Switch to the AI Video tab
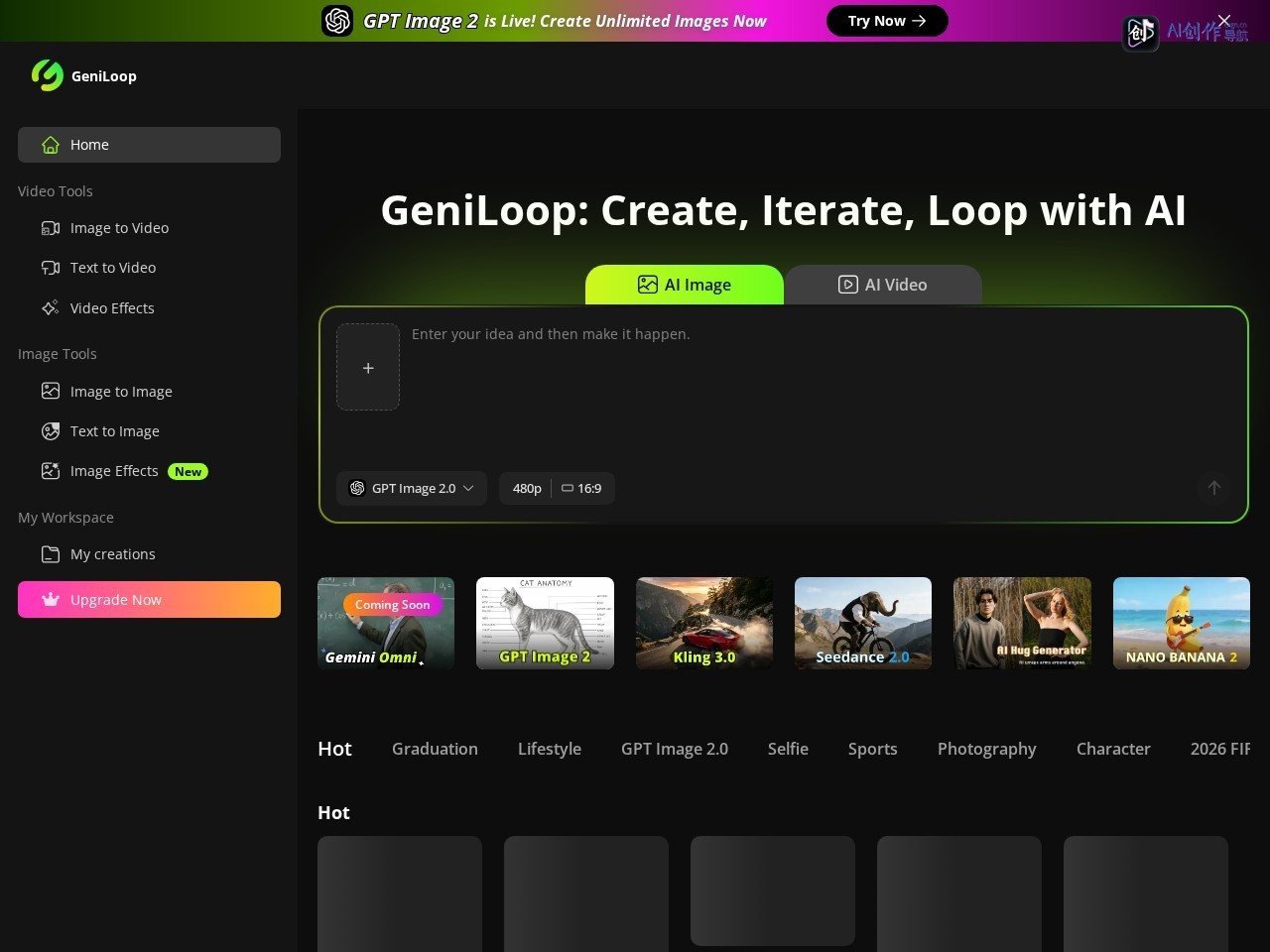The image size is (1270, 952). (x=883, y=285)
